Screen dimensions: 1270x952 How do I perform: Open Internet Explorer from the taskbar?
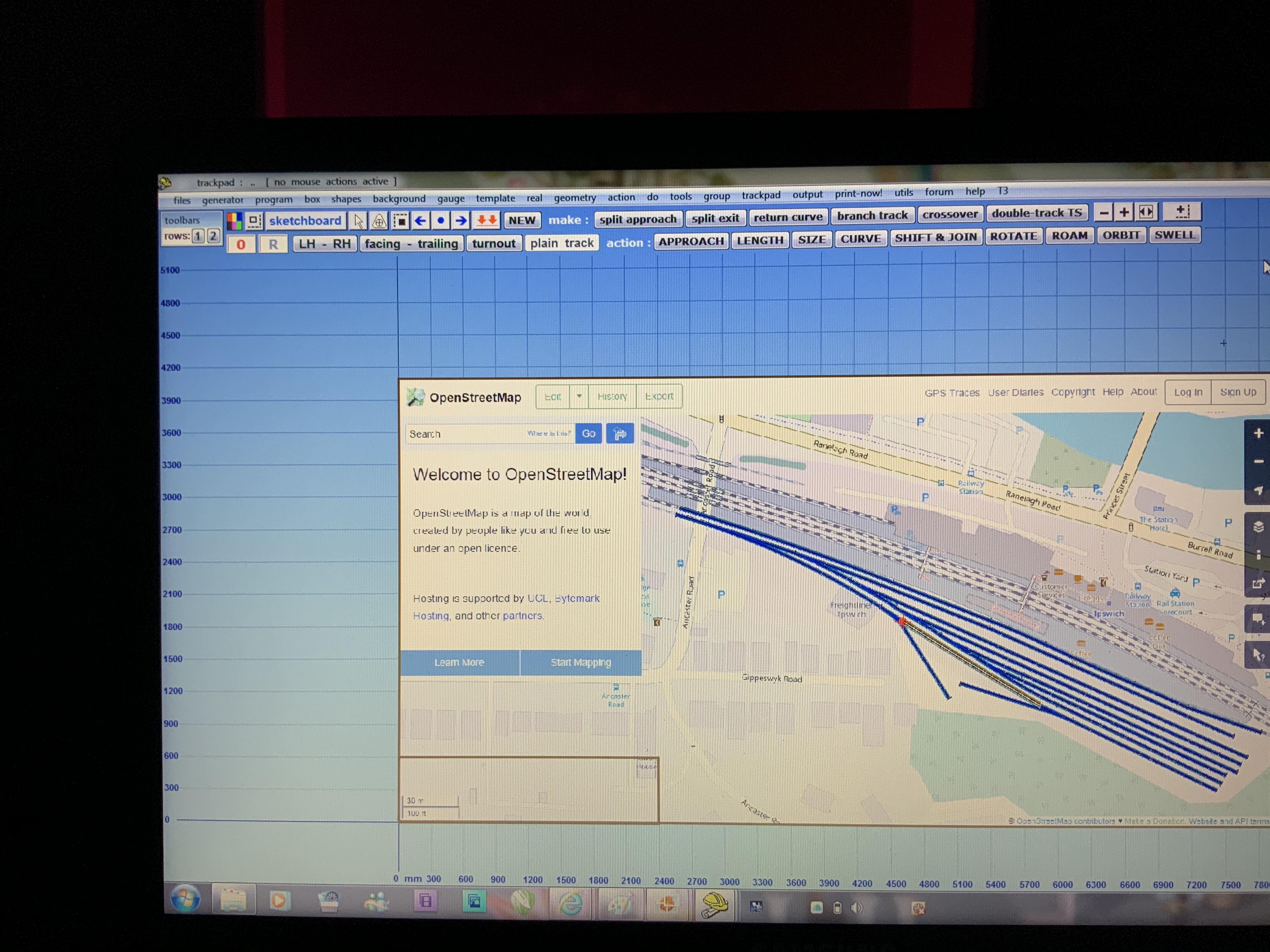571,904
